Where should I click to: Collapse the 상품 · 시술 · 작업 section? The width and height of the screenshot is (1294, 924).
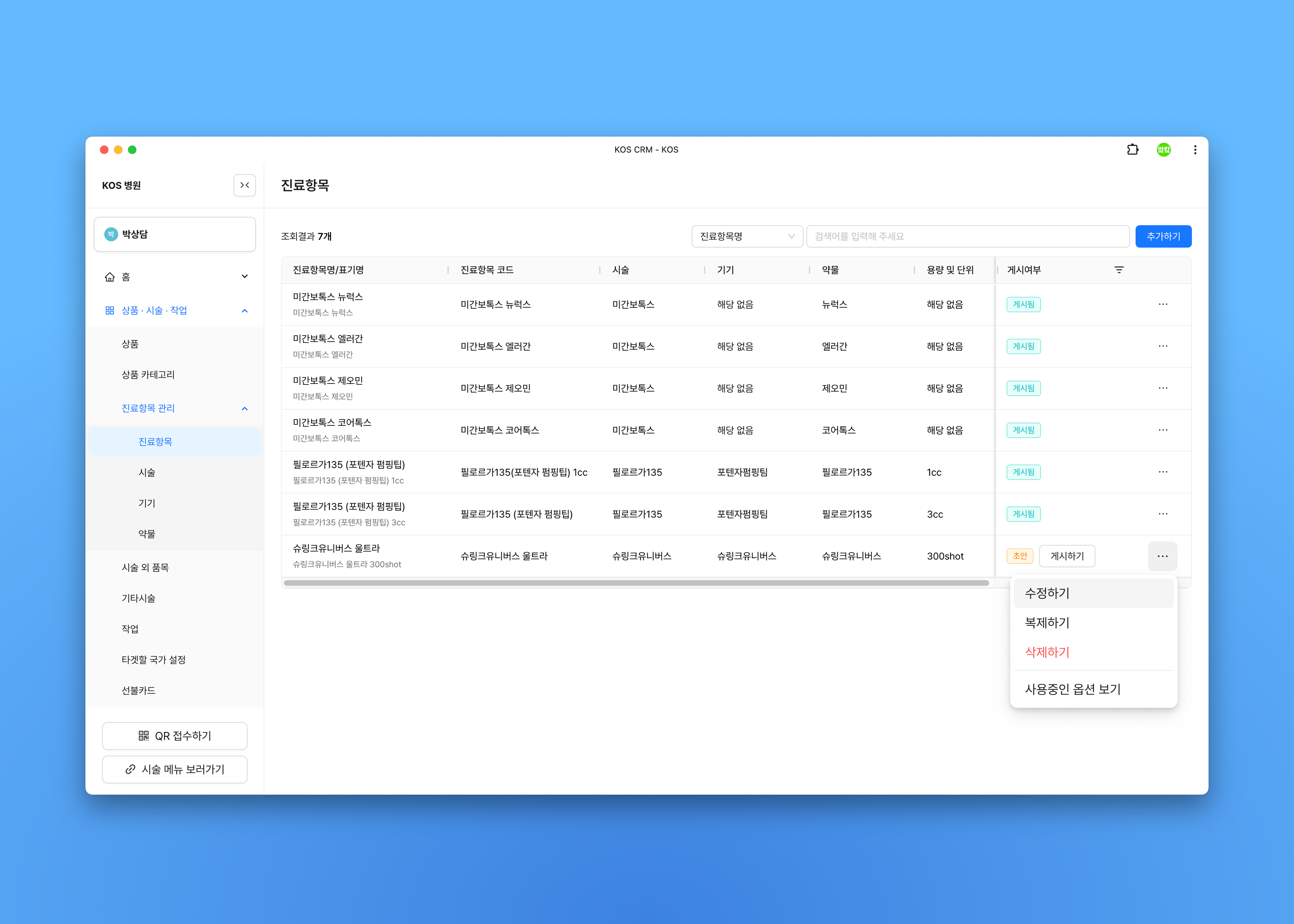(x=245, y=311)
